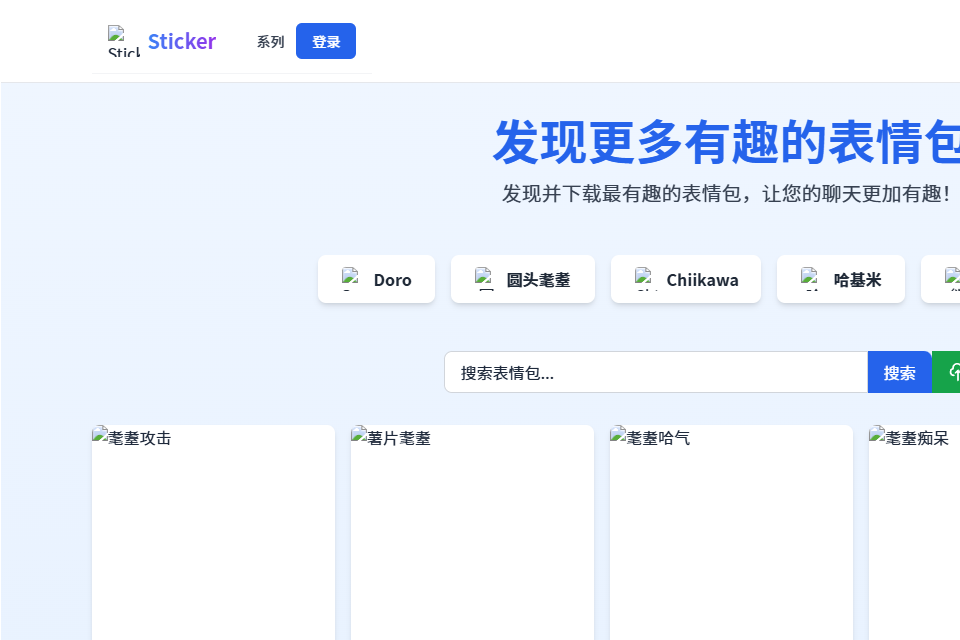The image size is (960, 640).
Task: Click the 发现并下载最有趣的表情包 subtitle text
Action: point(726,194)
